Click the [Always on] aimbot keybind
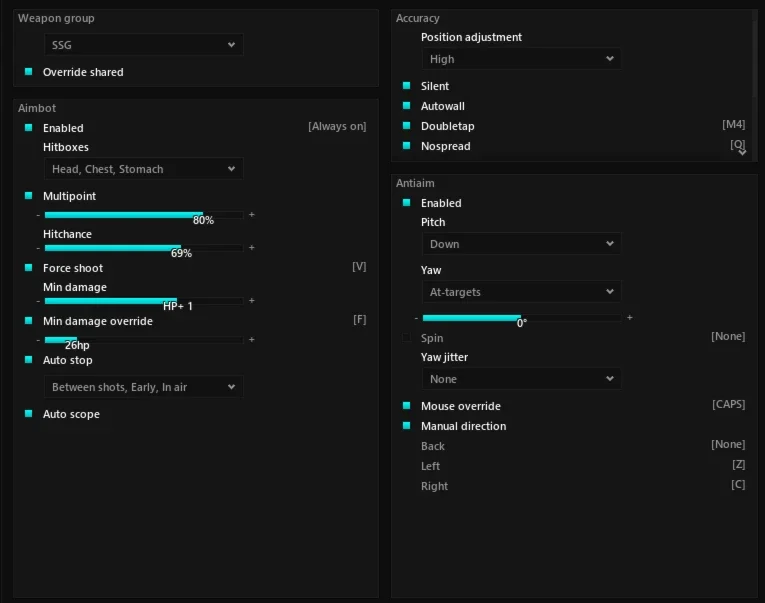This screenshot has height=603, width=765. (x=337, y=126)
